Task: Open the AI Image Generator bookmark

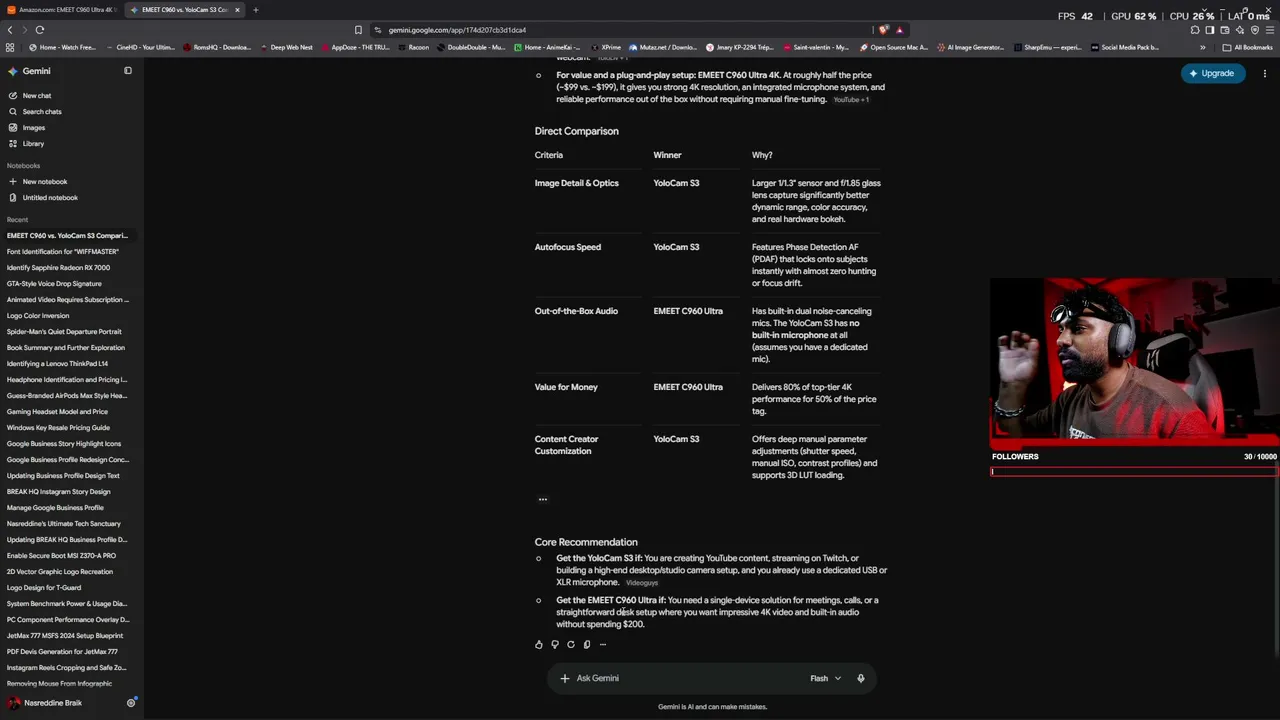Action: (970, 47)
